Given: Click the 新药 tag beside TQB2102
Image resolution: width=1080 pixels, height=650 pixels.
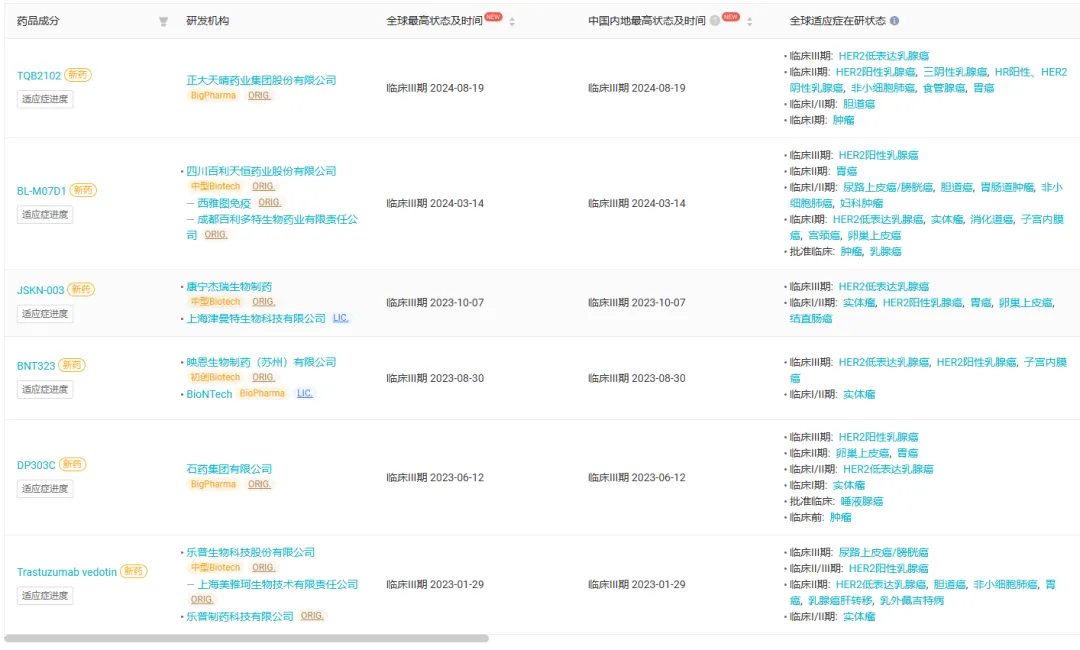Looking at the screenshot, I should coord(79,75).
